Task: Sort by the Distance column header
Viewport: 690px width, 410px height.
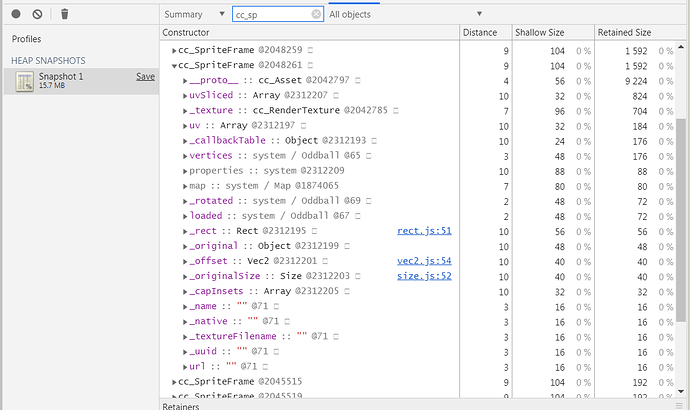Action: tap(480, 33)
